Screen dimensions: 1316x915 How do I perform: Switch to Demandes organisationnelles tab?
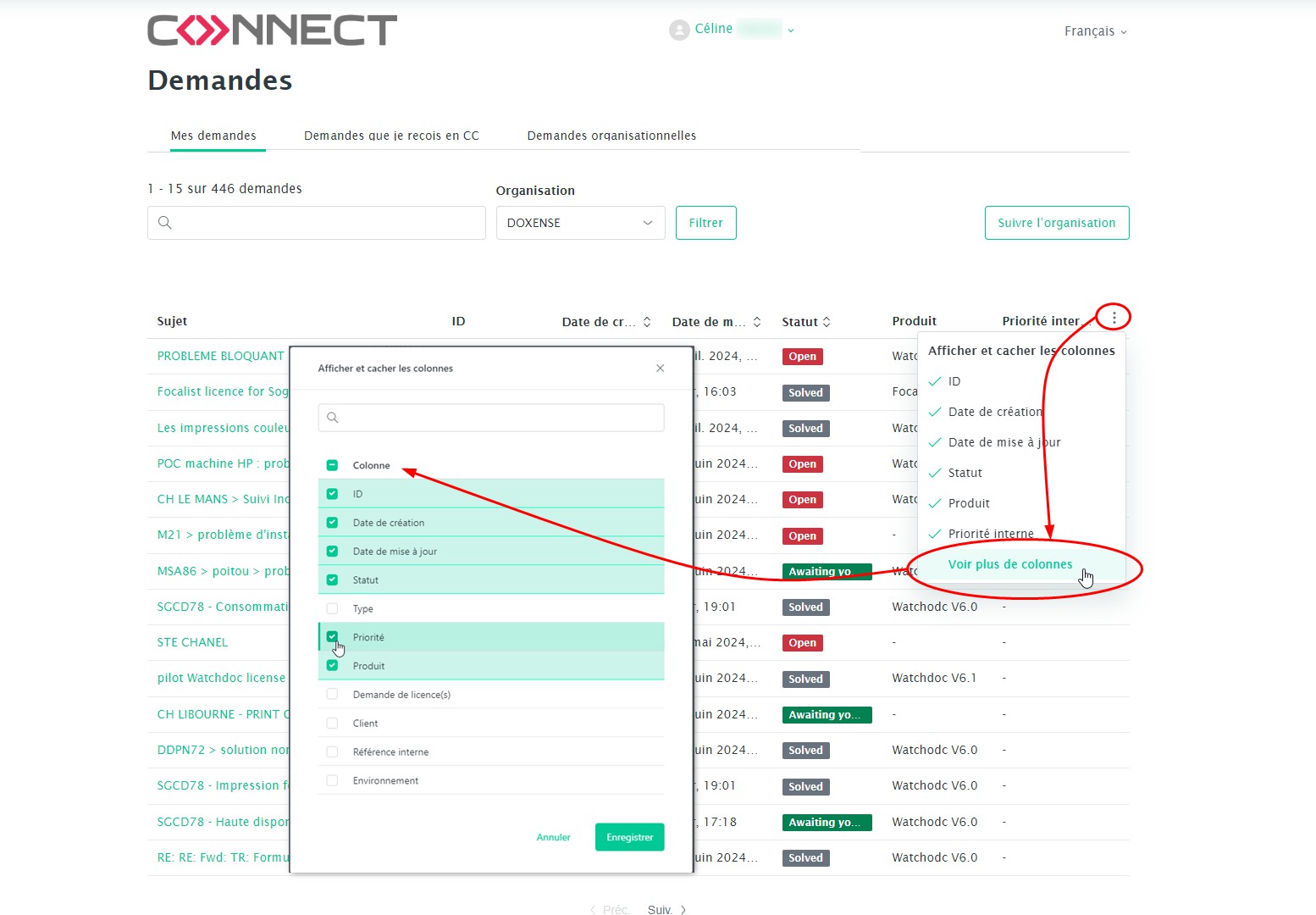[611, 136]
